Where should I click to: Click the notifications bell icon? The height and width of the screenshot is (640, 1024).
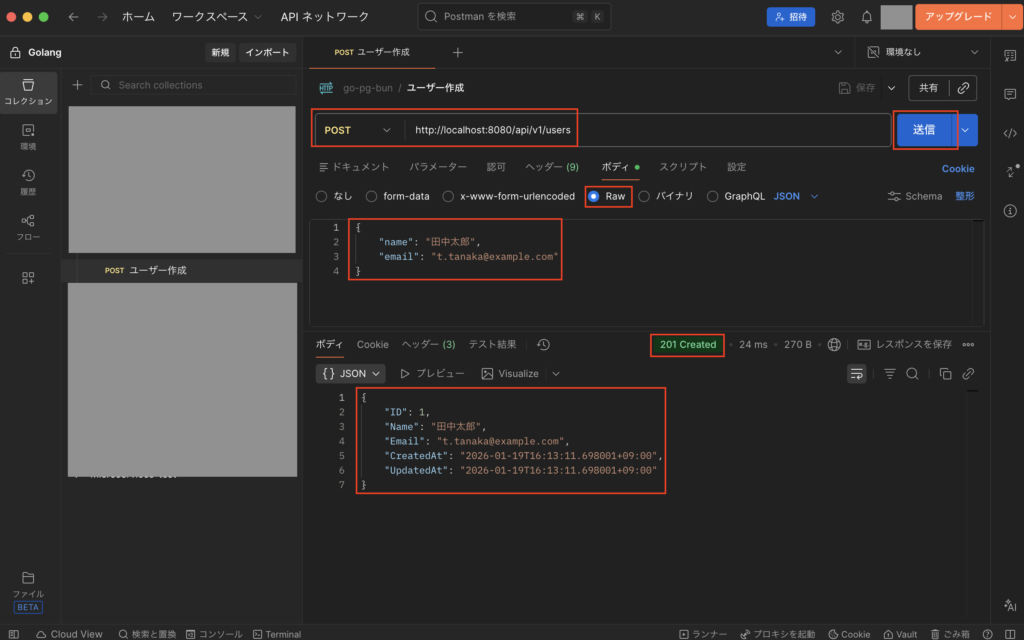point(866,17)
